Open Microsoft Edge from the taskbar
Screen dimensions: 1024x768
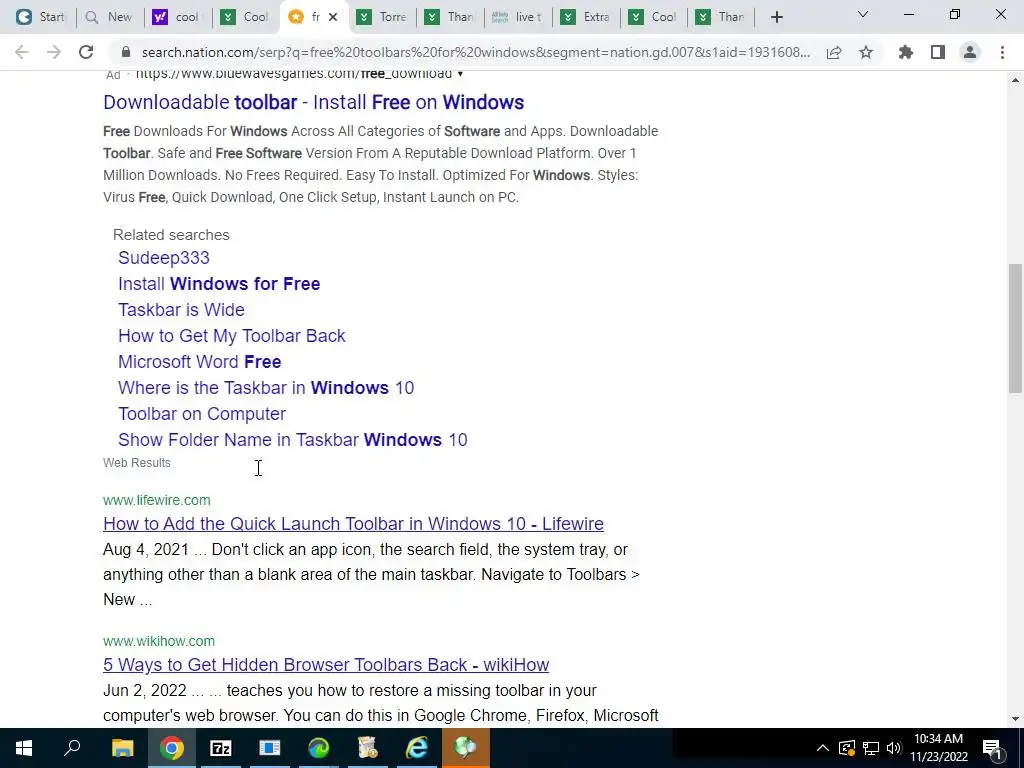(319, 748)
